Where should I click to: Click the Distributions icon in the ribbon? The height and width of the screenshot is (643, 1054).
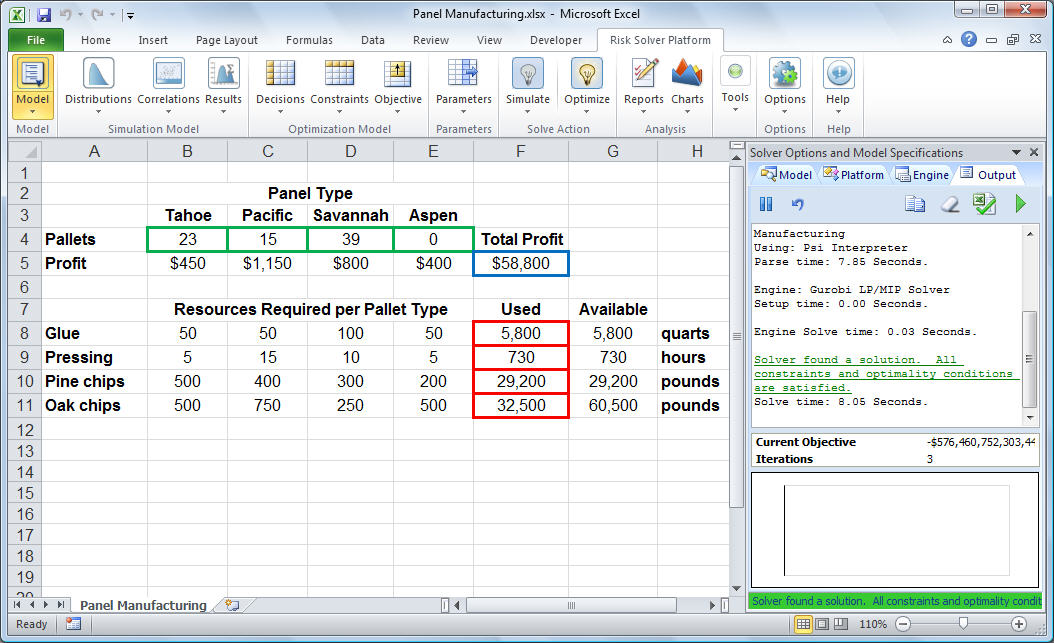(x=98, y=75)
